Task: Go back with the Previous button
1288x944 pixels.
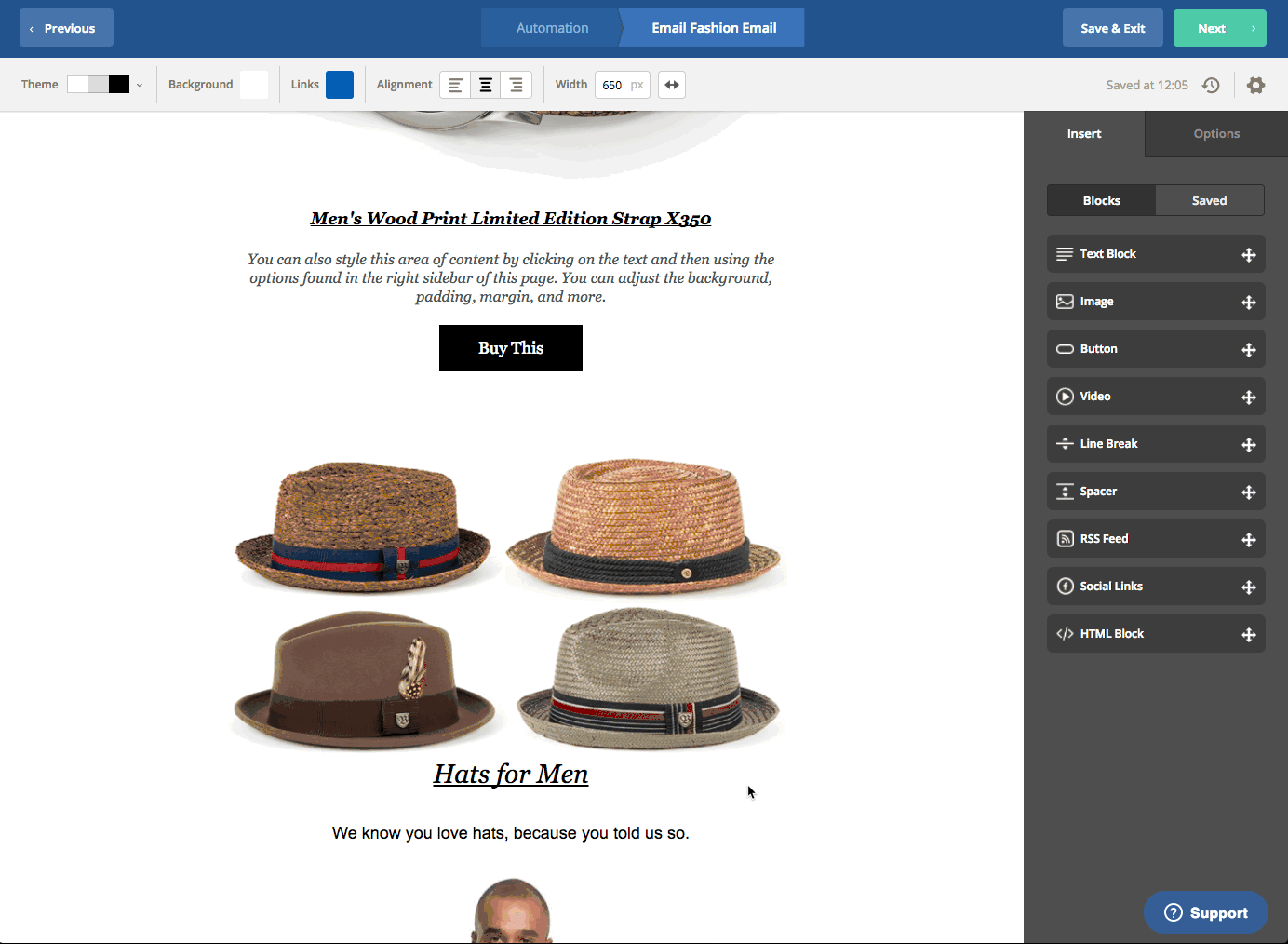Action: 66,28
